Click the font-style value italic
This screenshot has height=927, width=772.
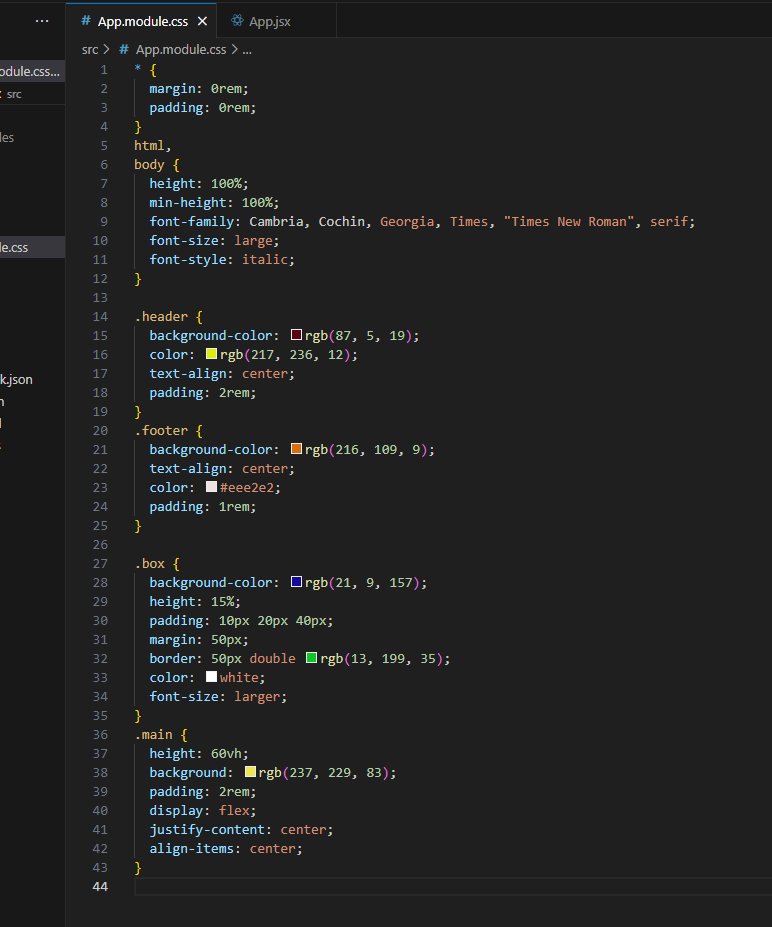point(265,260)
